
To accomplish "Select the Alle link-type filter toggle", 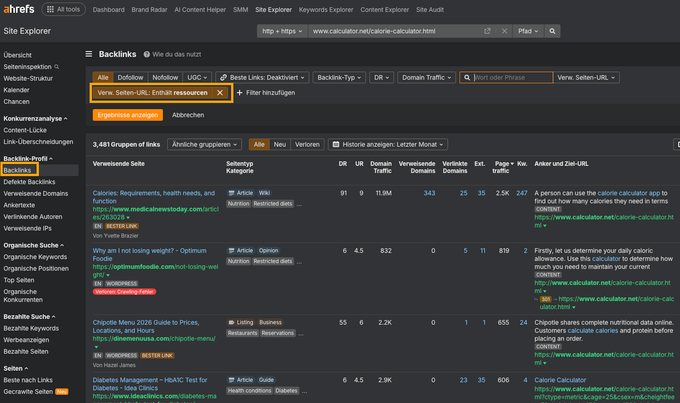I will 103,78.
